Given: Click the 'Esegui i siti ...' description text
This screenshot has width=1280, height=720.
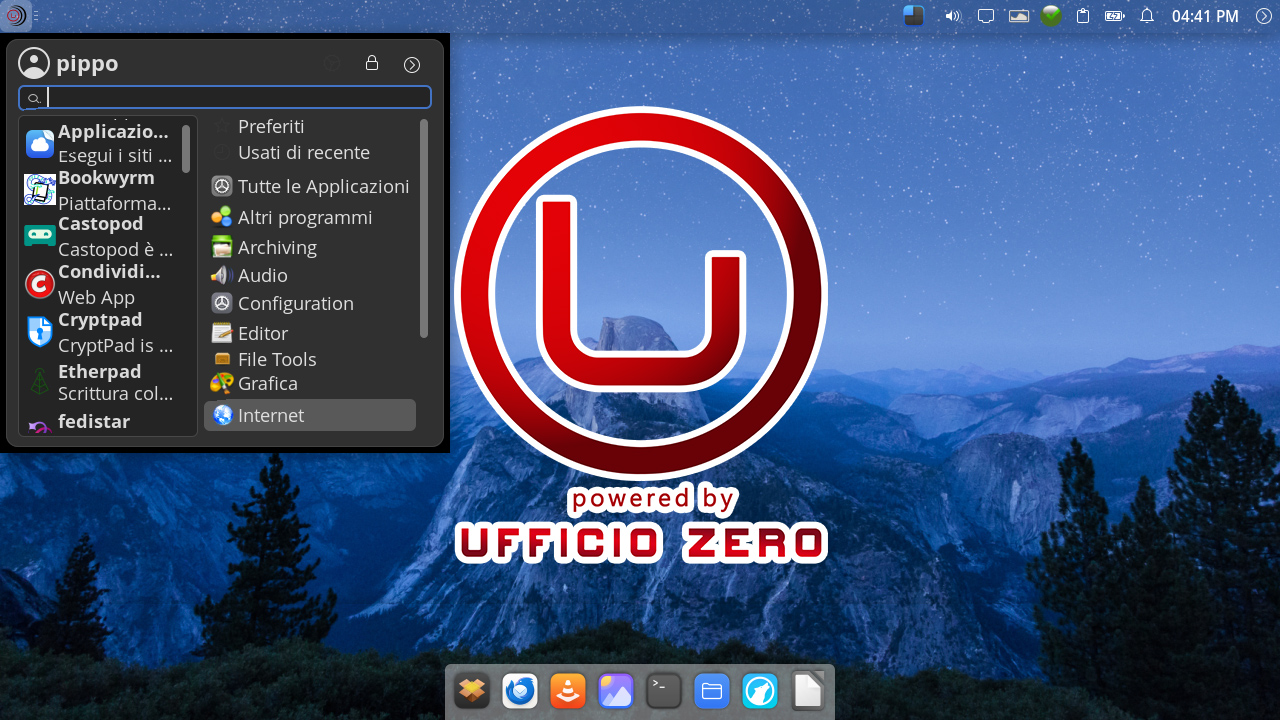Looking at the screenshot, I should coord(115,156).
